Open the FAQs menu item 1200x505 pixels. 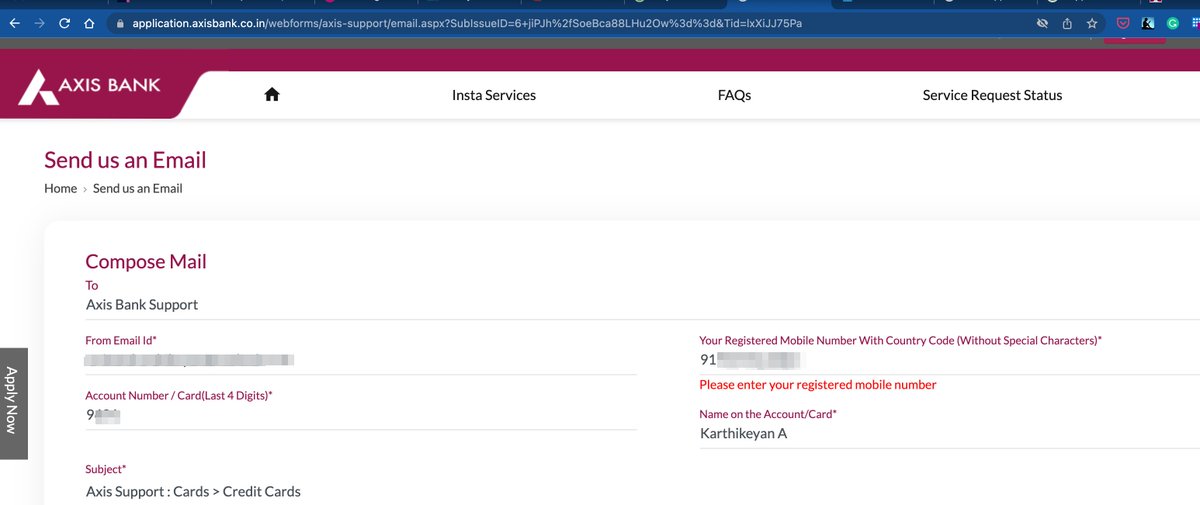tap(734, 95)
